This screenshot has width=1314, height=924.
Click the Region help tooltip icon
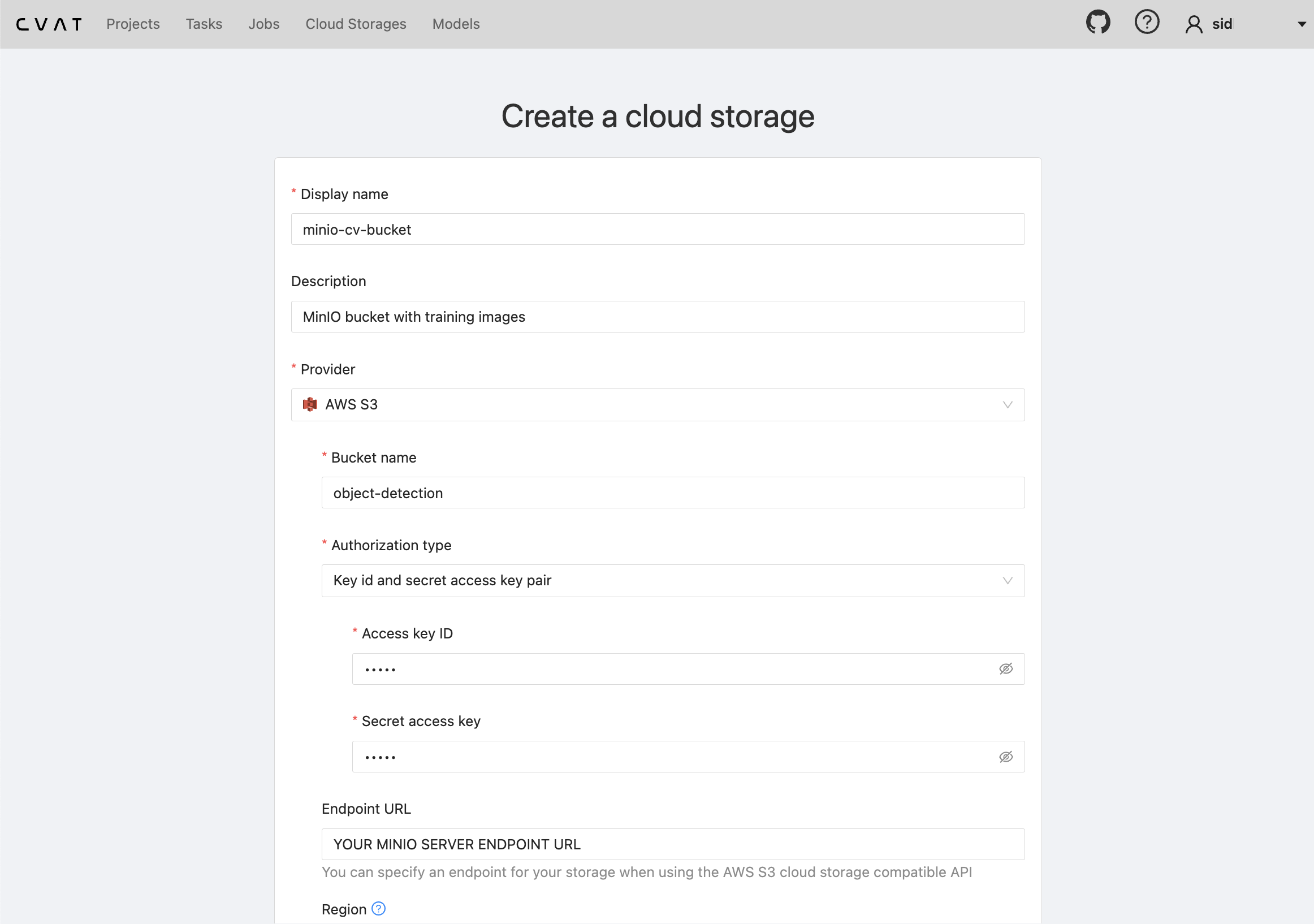(378, 909)
